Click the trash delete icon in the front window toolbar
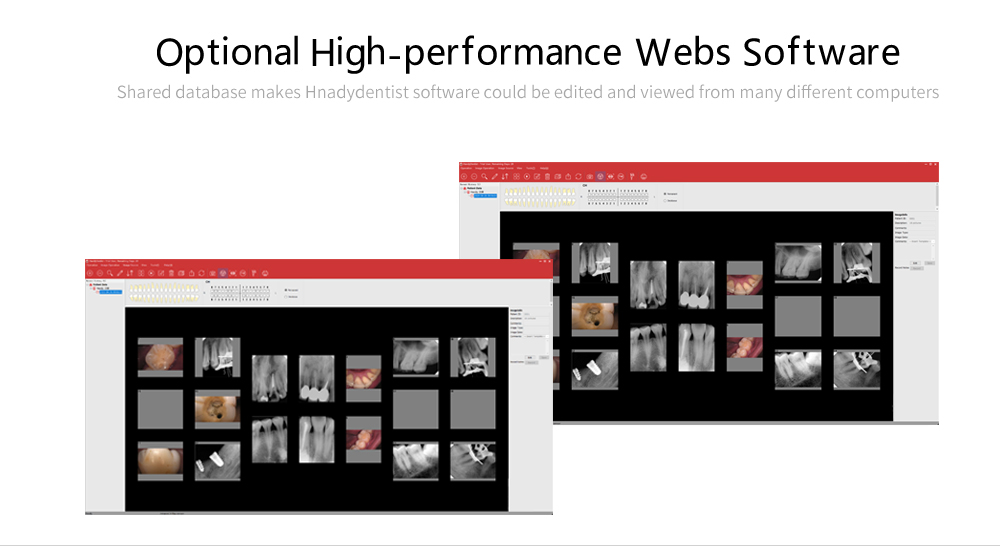The image size is (1000, 546). pos(170,273)
